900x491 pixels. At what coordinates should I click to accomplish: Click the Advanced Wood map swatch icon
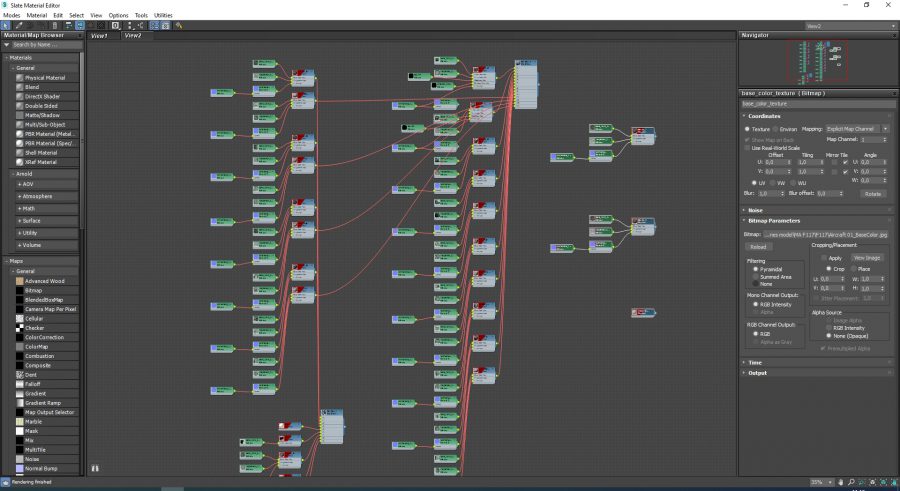tap(20, 281)
